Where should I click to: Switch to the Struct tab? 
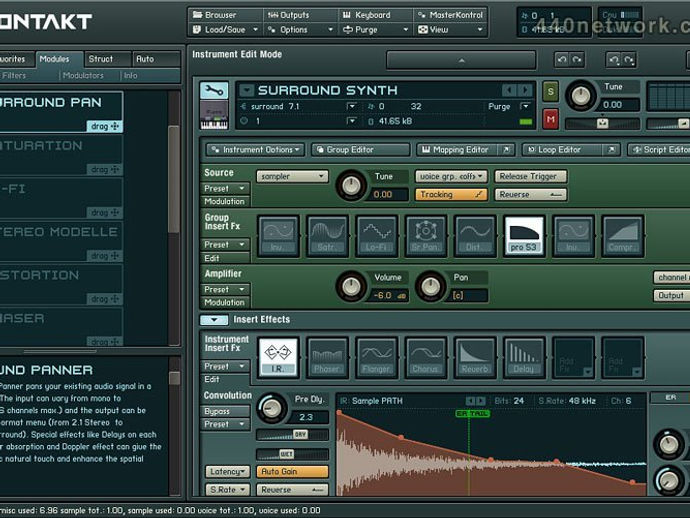point(108,59)
